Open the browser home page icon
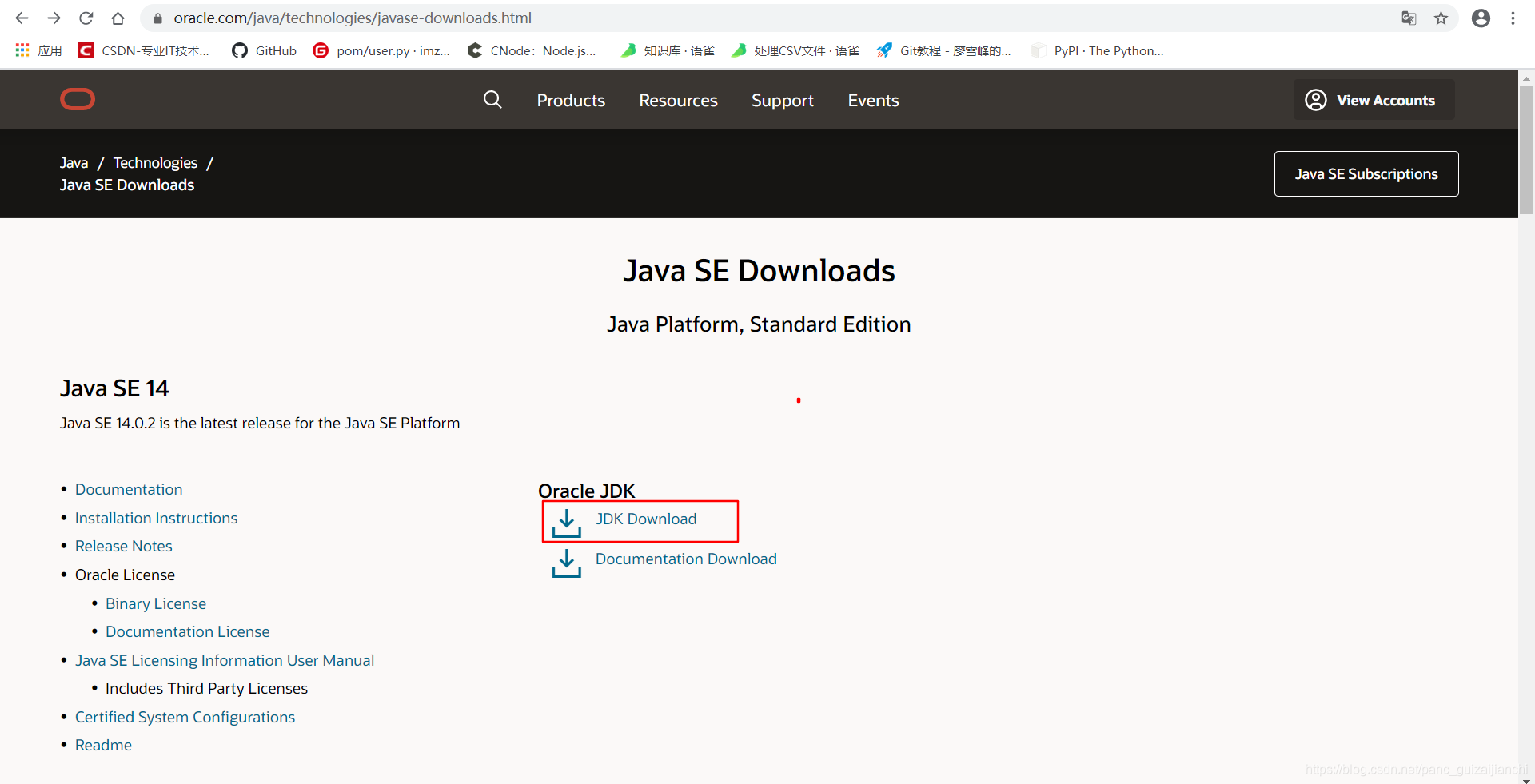 point(118,18)
